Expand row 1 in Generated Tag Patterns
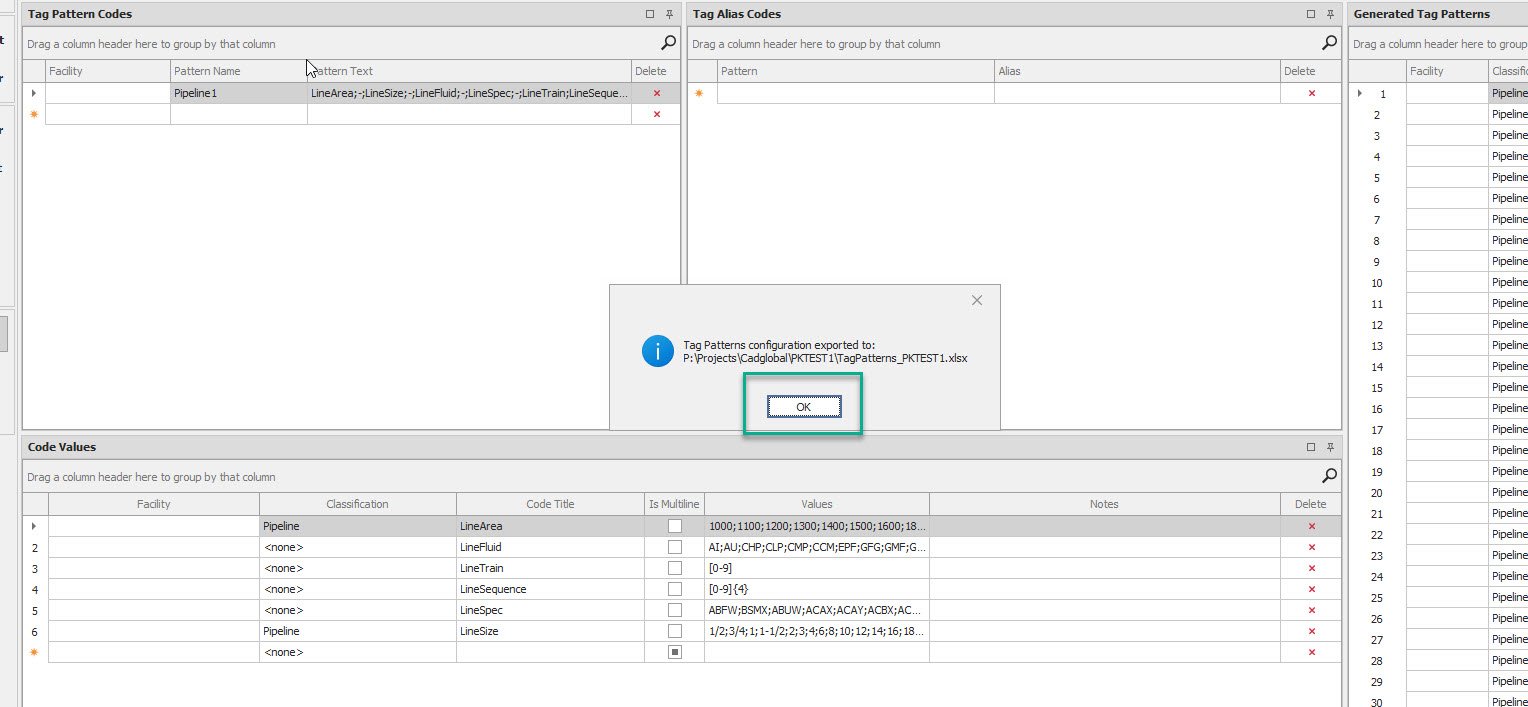 (x=1359, y=94)
